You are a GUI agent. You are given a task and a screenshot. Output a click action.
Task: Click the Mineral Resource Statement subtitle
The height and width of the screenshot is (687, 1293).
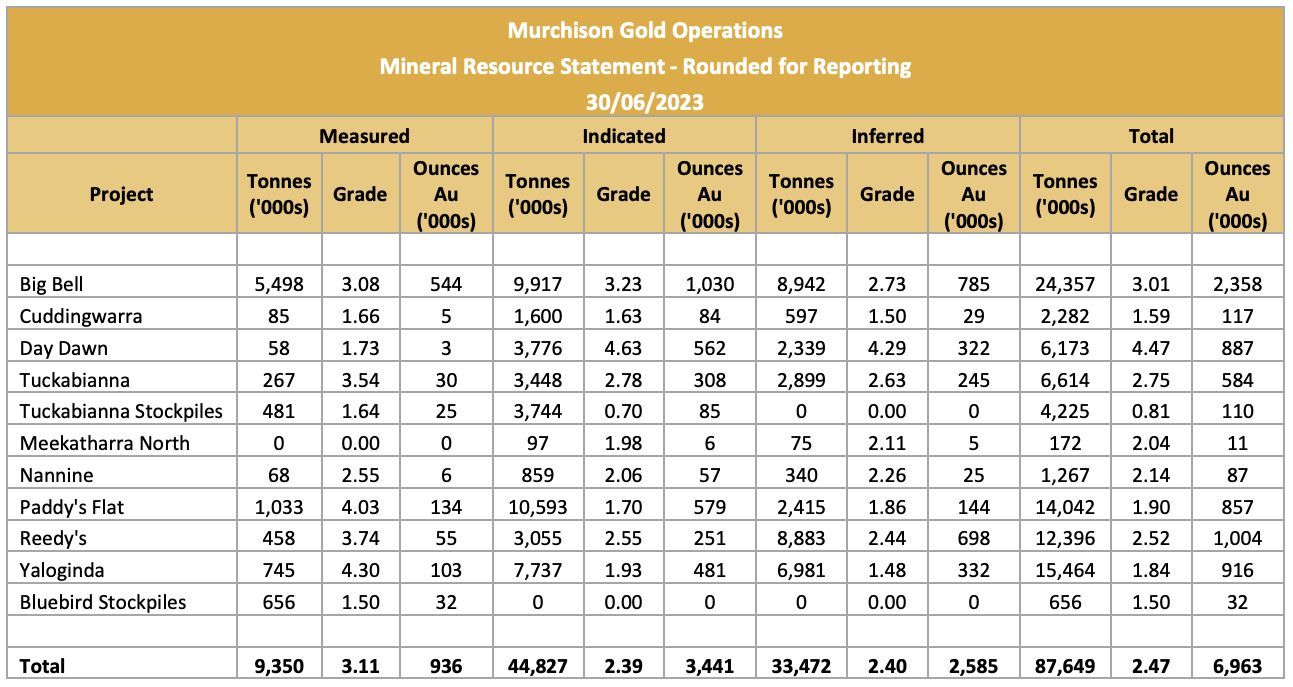pos(645,66)
